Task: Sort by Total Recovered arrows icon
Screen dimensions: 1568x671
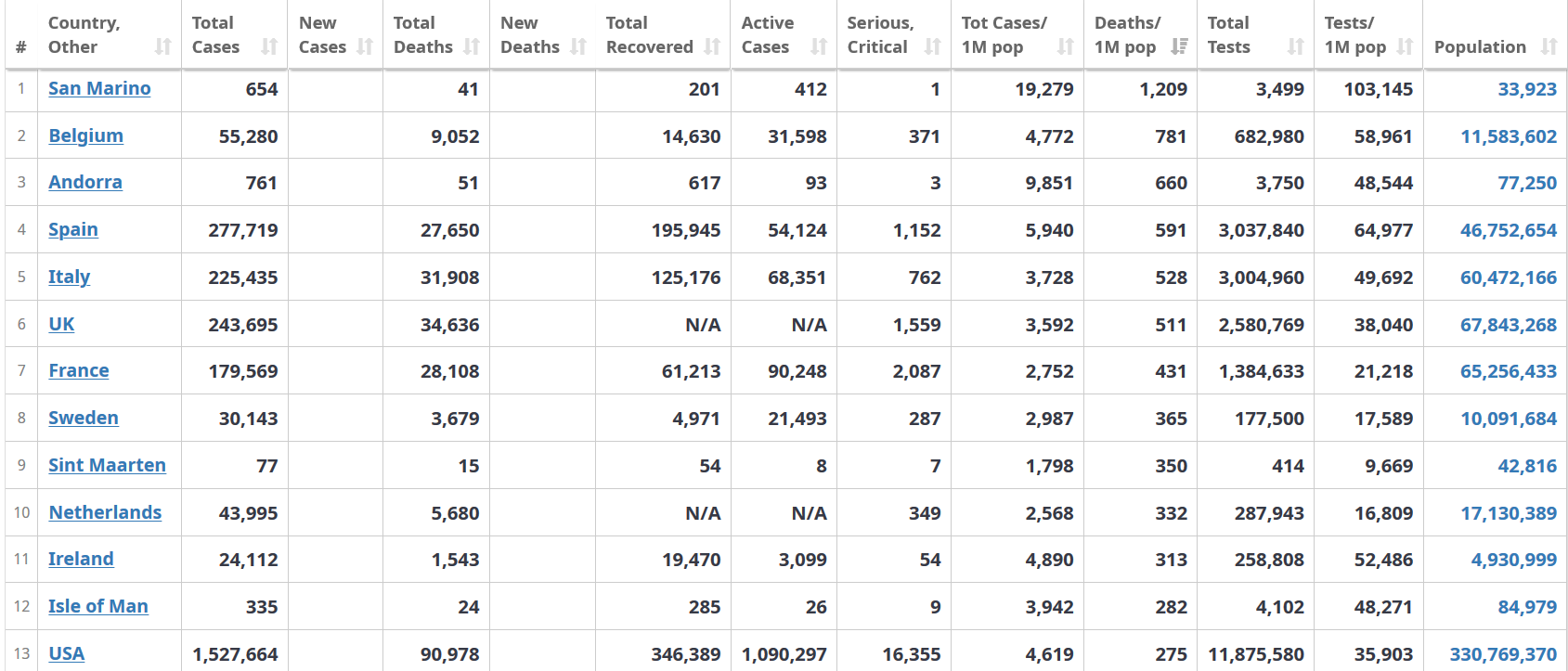Action: pos(712,46)
